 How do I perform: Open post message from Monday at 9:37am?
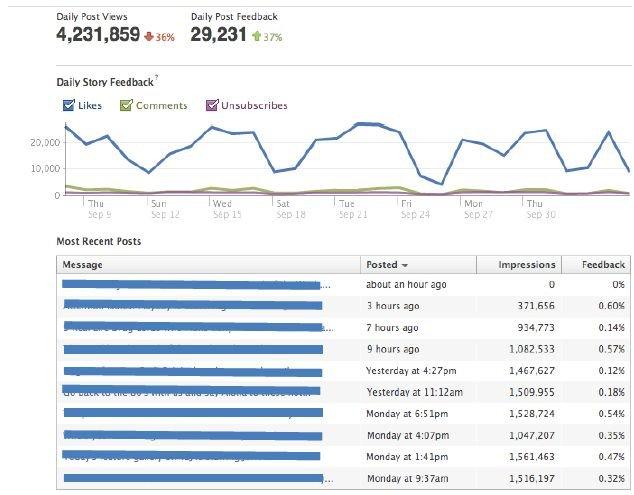[x=198, y=478]
